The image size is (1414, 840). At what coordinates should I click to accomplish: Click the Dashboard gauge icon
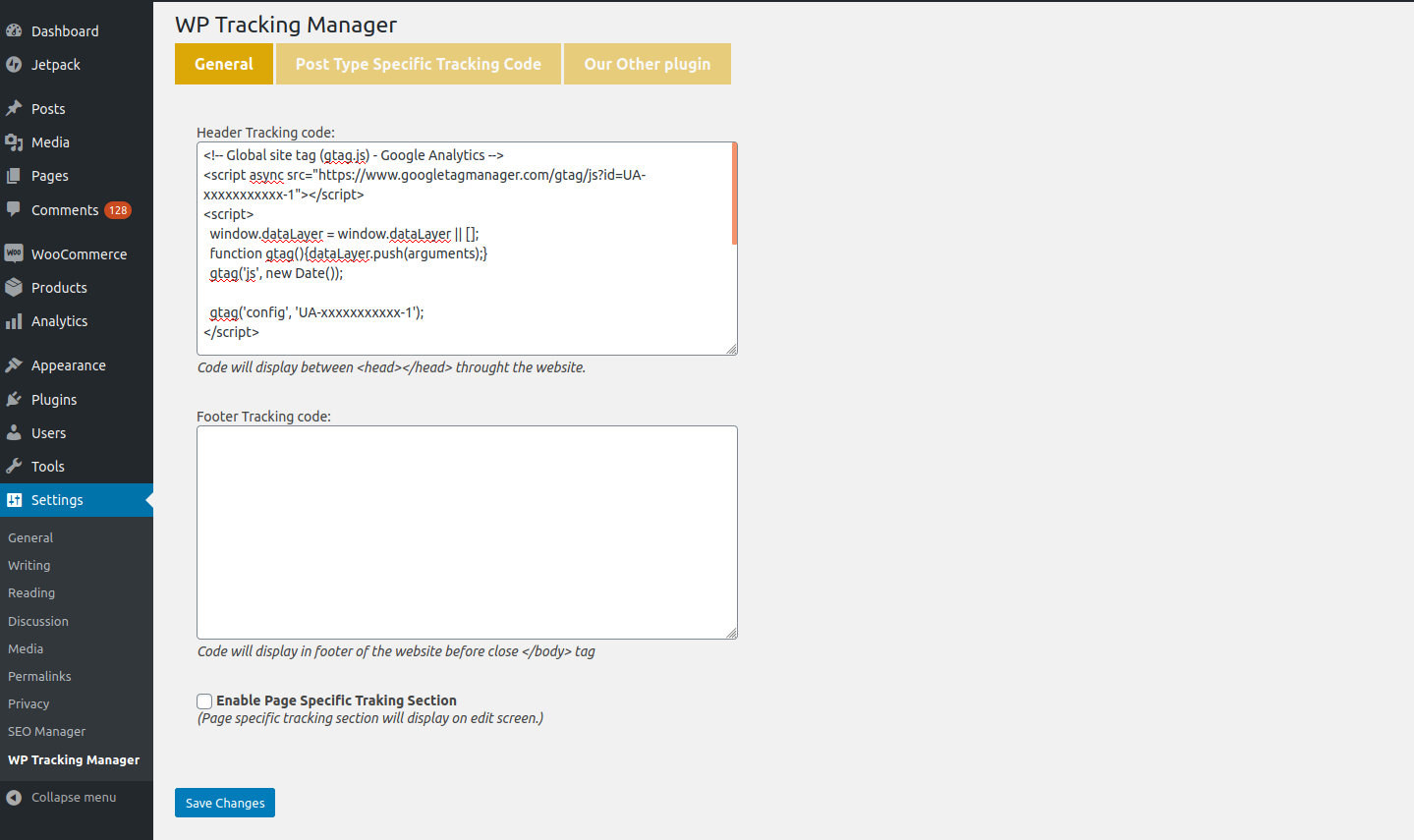point(14,30)
